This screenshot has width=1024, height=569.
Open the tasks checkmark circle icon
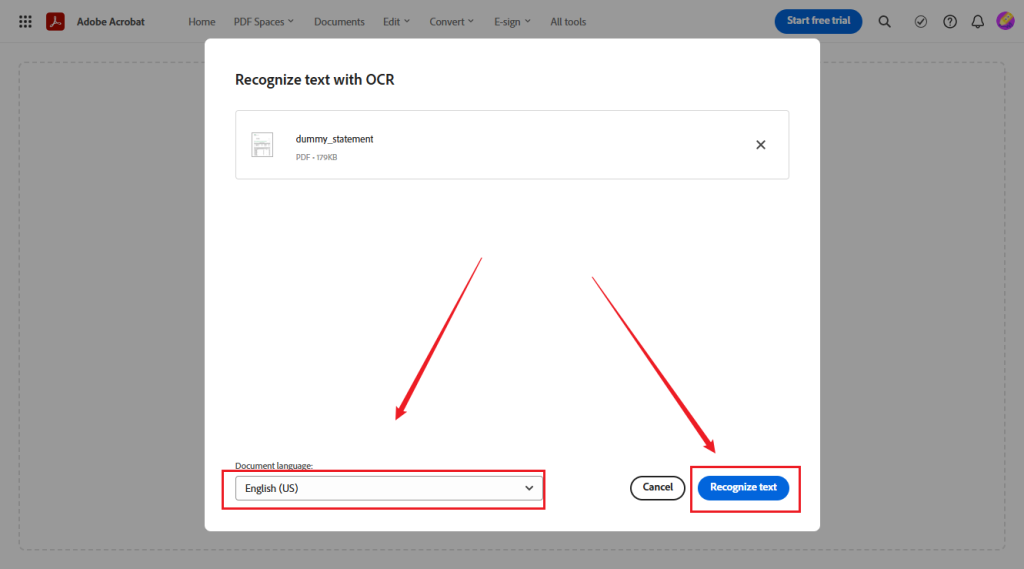pos(920,22)
